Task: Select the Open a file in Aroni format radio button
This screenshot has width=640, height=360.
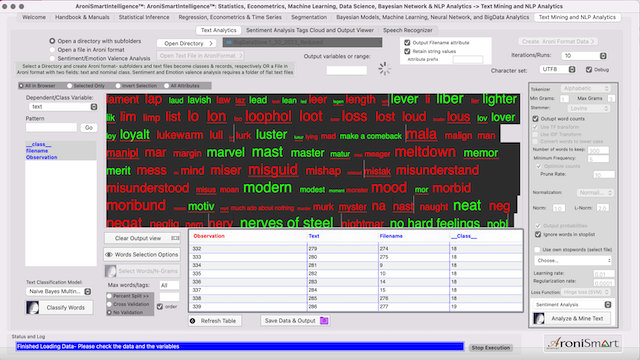Action: point(52,50)
